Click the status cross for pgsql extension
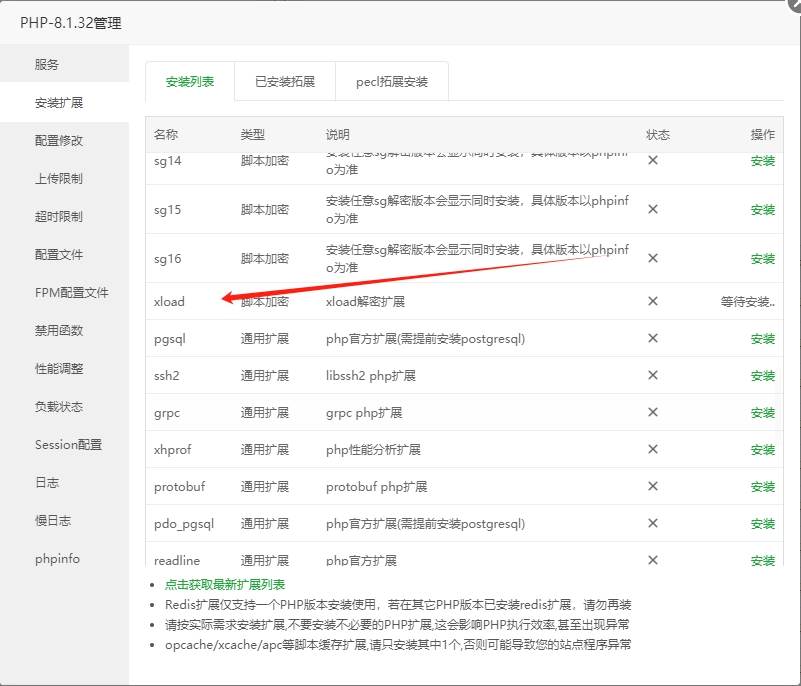 652,338
